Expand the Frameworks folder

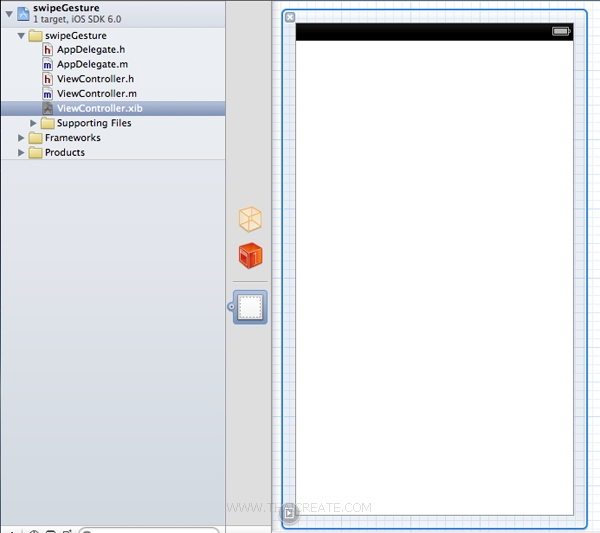(x=21, y=138)
